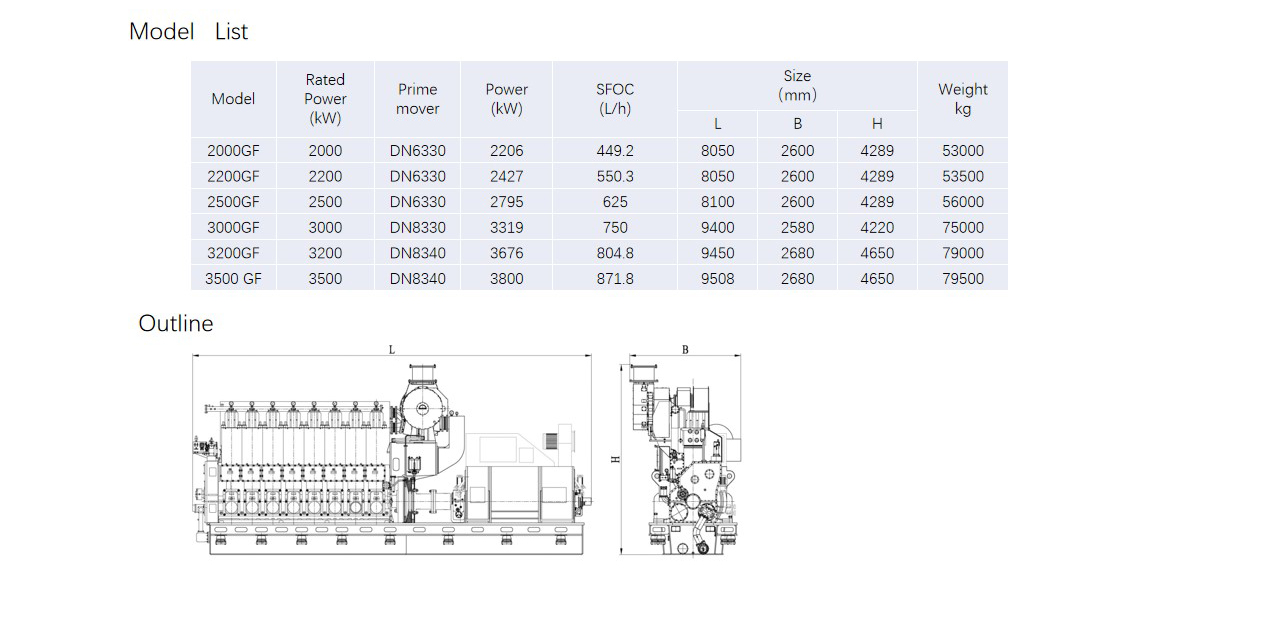Select the 'Rated Power (kW)' column header

coord(325,99)
